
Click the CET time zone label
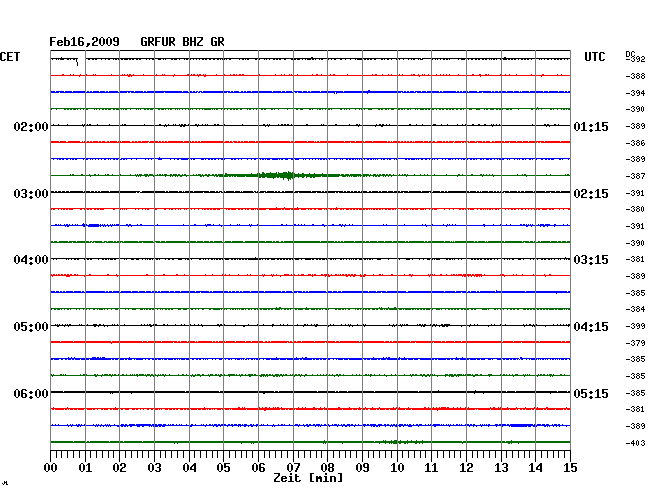(x=10, y=57)
